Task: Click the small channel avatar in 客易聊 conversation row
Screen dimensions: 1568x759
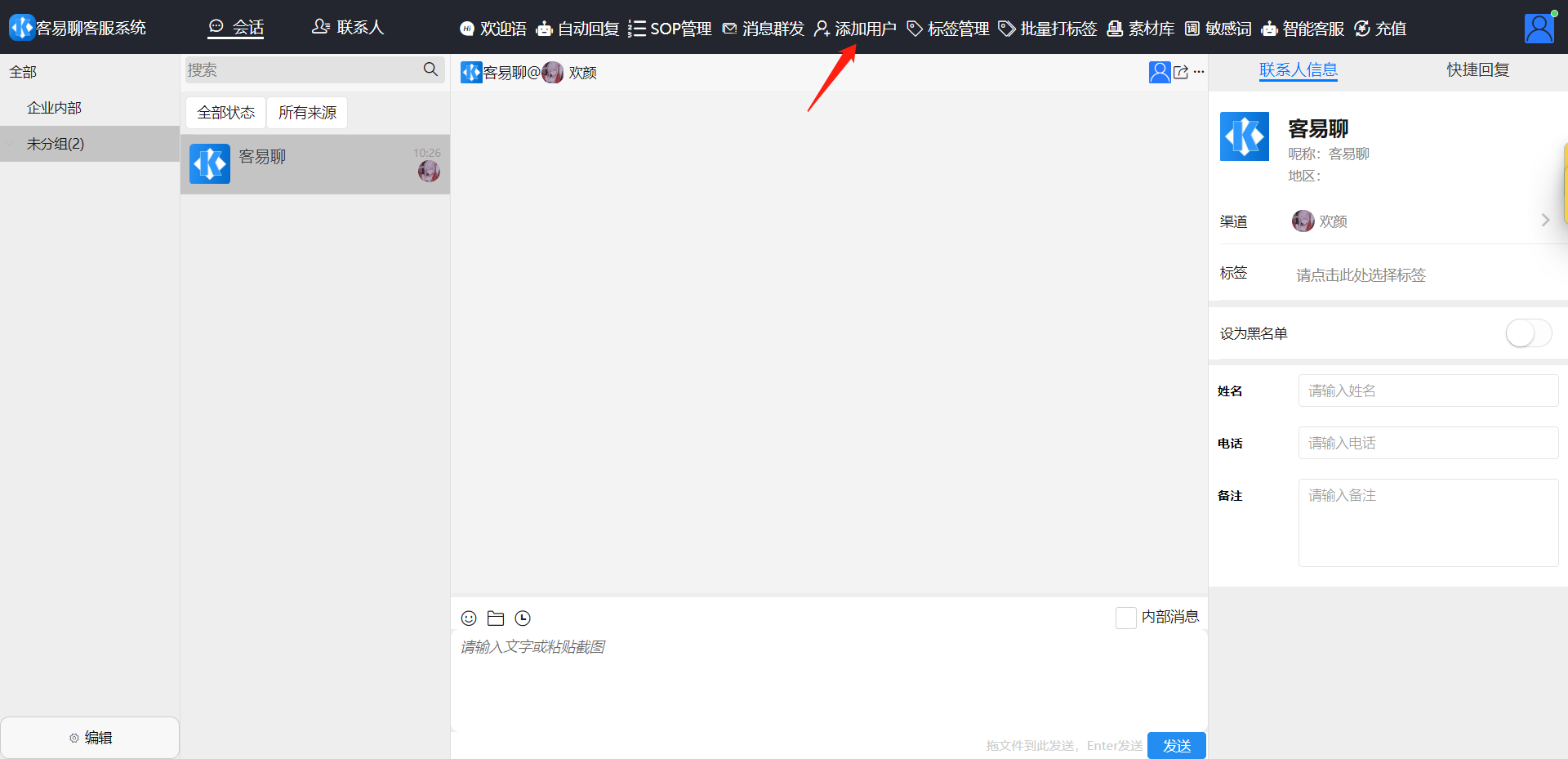Action: click(x=429, y=172)
